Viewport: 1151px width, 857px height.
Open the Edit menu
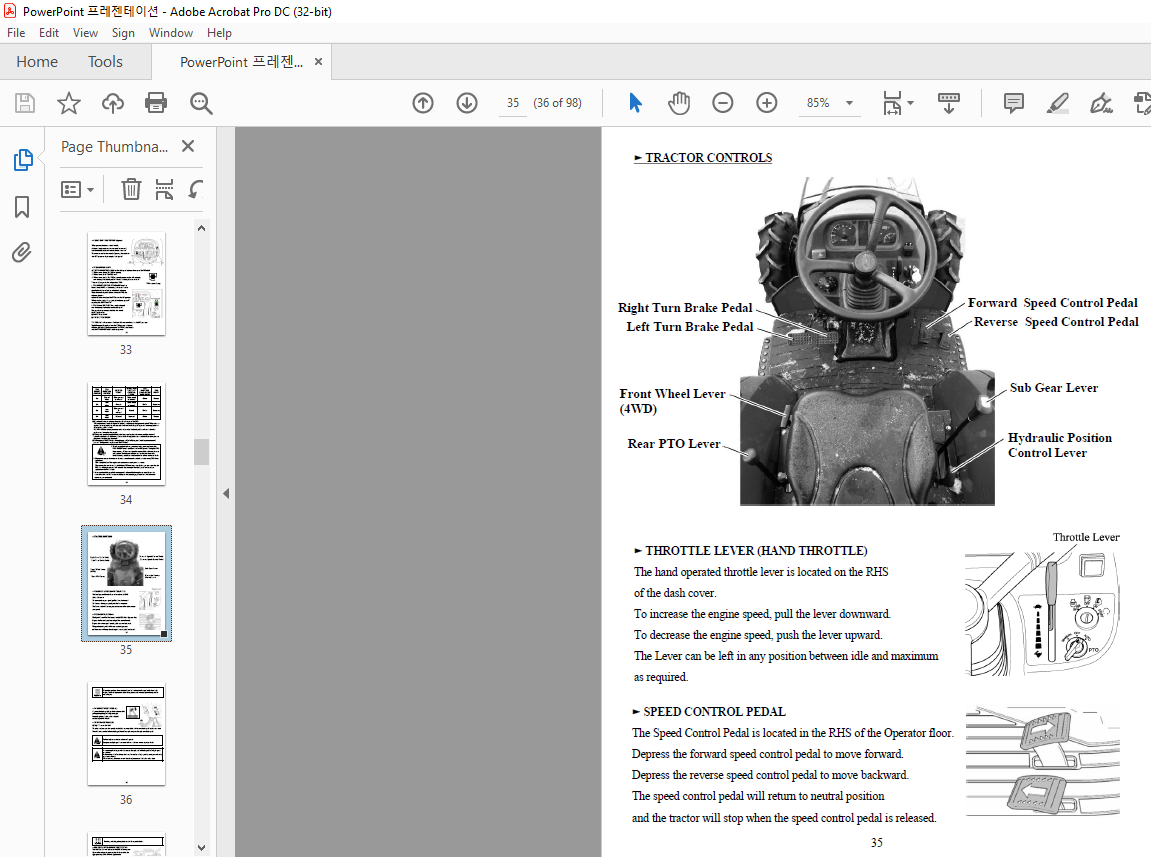[x=49, y=33]
